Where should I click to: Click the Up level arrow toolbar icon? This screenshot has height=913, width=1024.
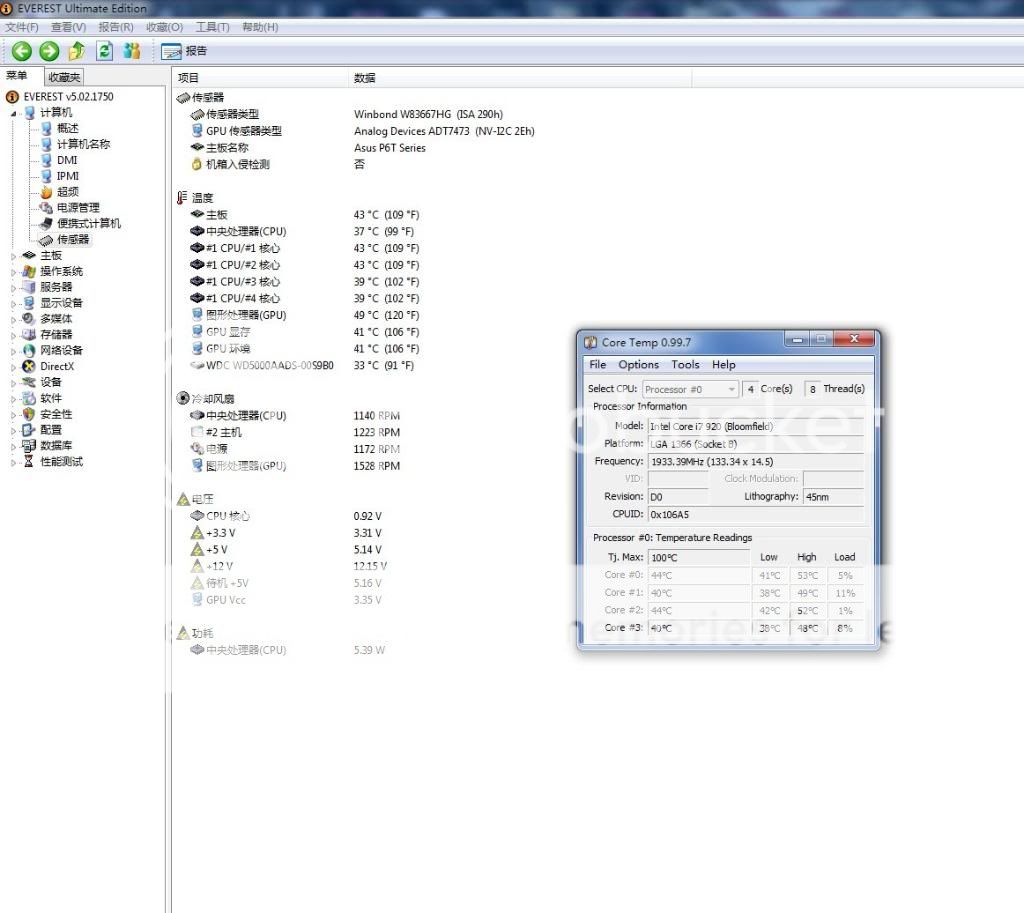pyautogui.click(x=76, y=51)
